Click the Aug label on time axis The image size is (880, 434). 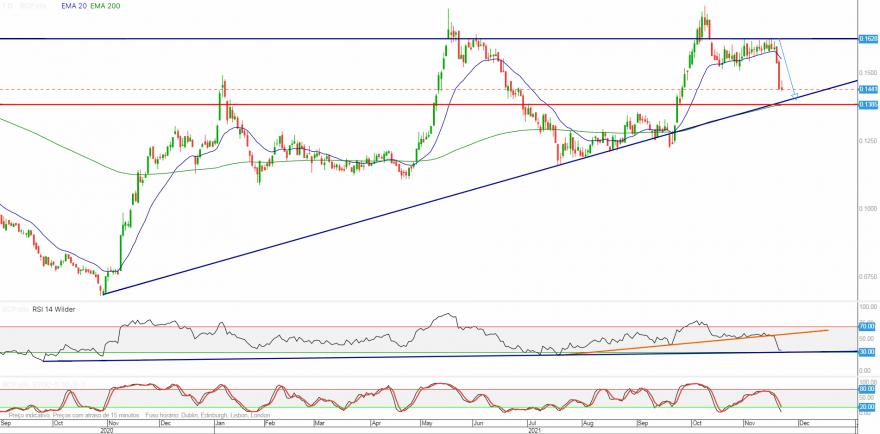point(588,423)
